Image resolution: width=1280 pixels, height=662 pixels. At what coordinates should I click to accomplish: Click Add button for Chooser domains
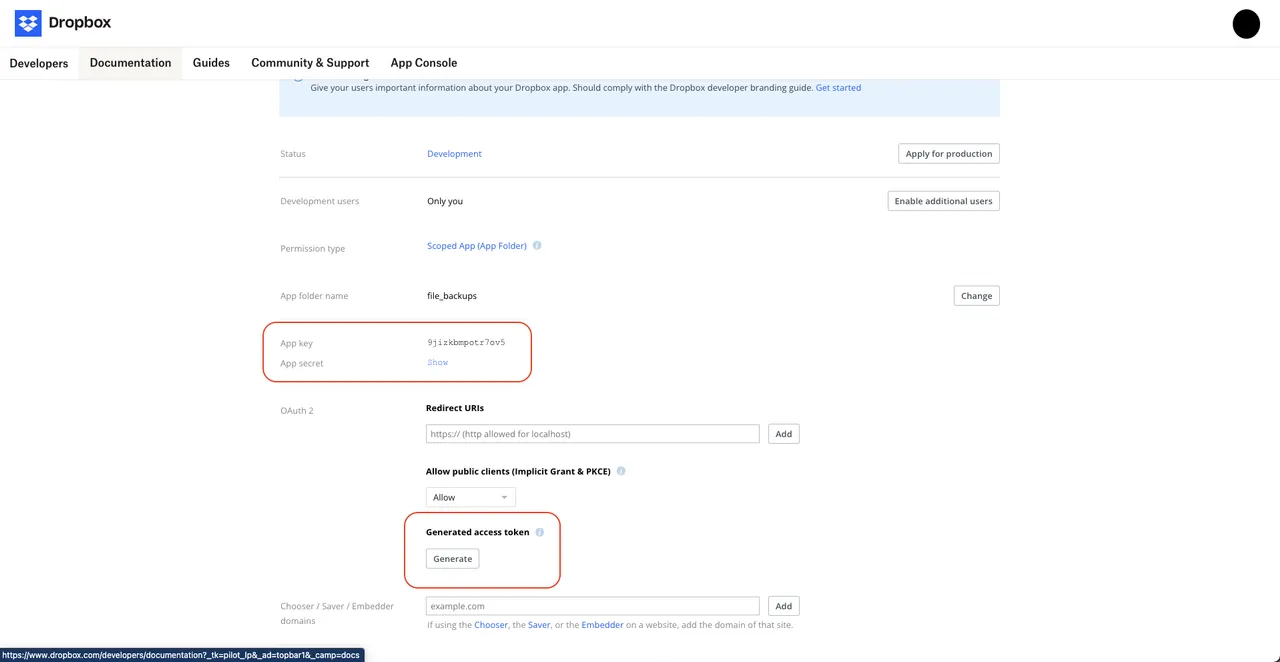pos(784,606)
